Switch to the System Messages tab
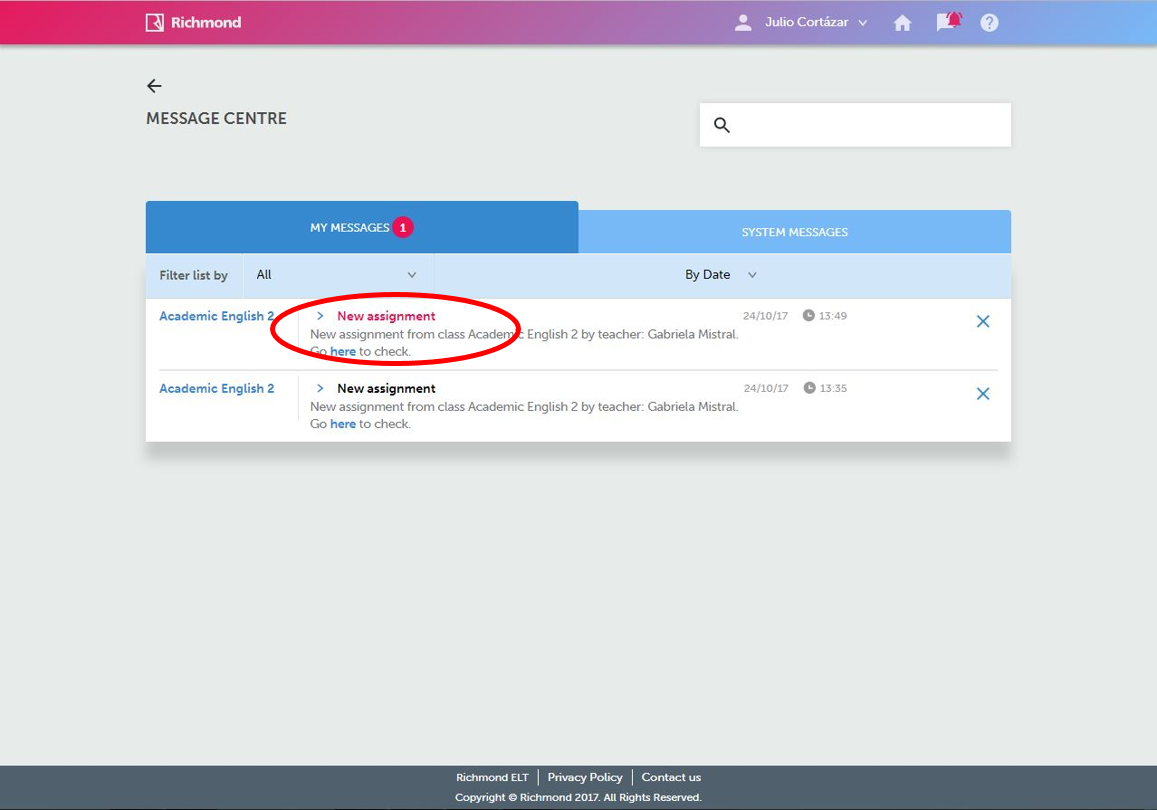1157x810 pixels. click(x=794, y=232)
